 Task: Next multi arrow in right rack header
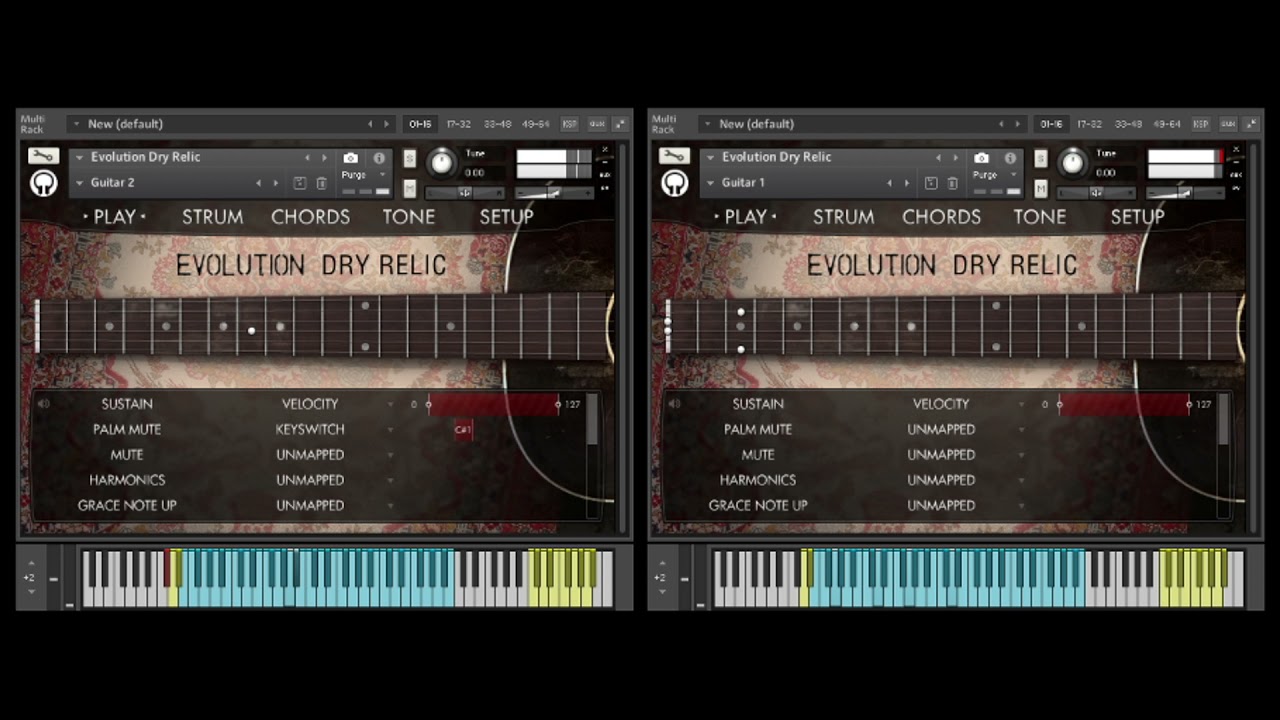pyautogui.click(x=1018, y=124)
